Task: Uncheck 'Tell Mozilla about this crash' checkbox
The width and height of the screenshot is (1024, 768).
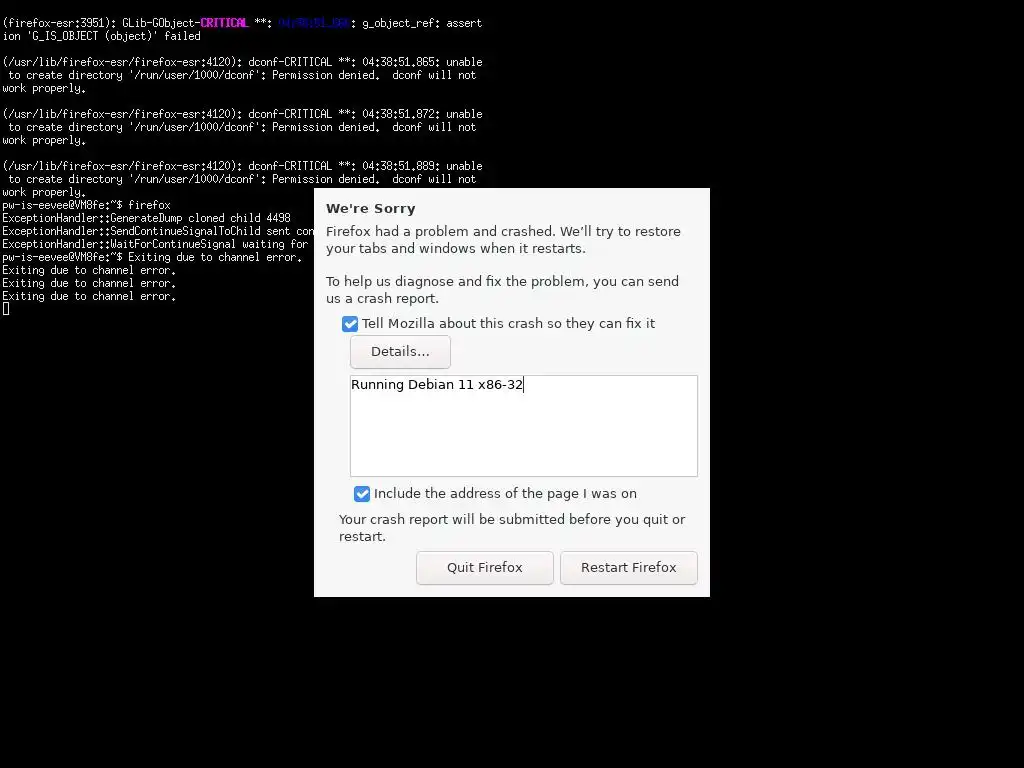Action: 350,324
